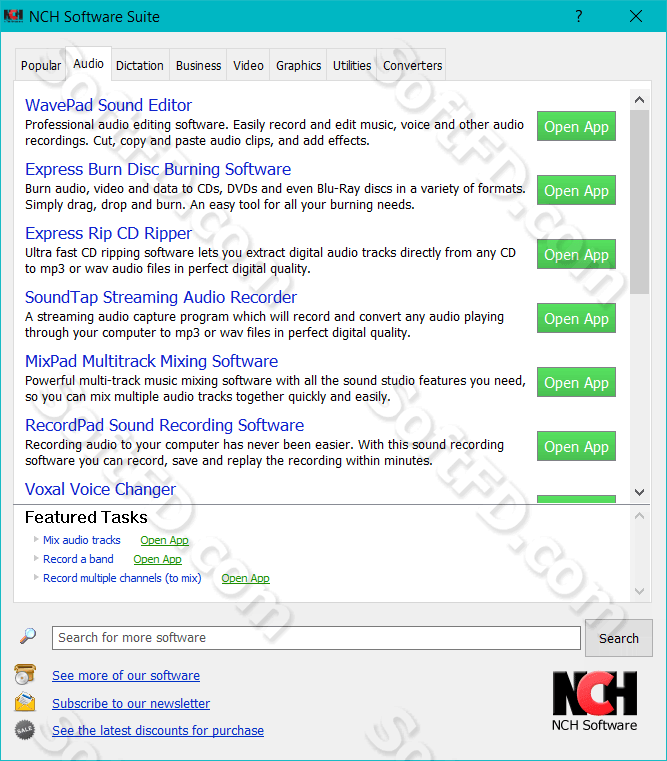Image resolution: width=667 pixels, height=761 pixels.
Task: Click the software list scrollbar thumb
Action: coord(639,202)
